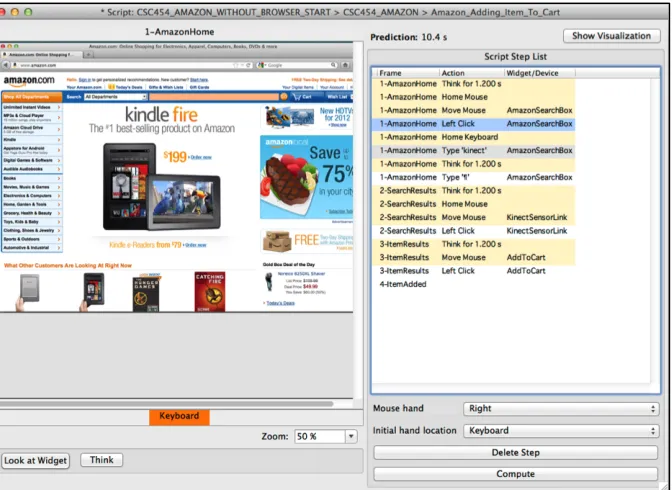672x490 pixels.
Task: Click the Catching Fire book cover thumbnail
Action: [210, 292]
